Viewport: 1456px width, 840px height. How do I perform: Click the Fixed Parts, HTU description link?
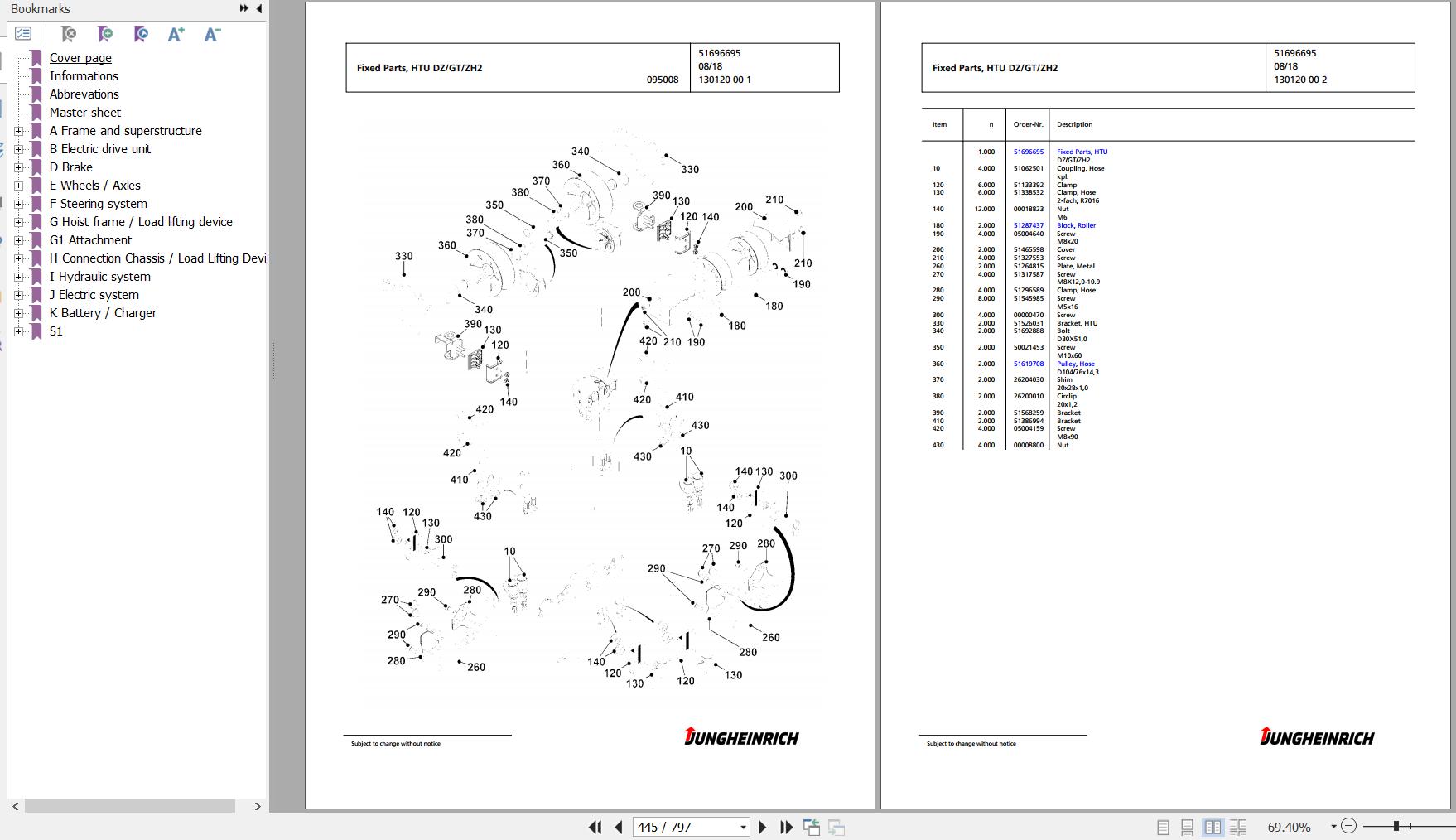pyautogui.click(x=1082, y=152)
